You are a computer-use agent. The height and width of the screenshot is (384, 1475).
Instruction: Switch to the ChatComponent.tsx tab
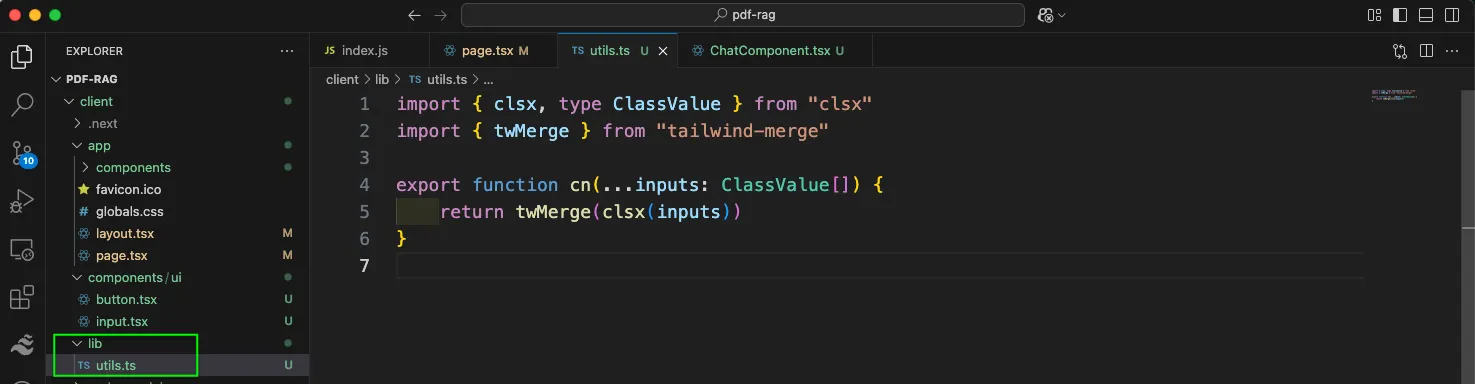(774, 51)
